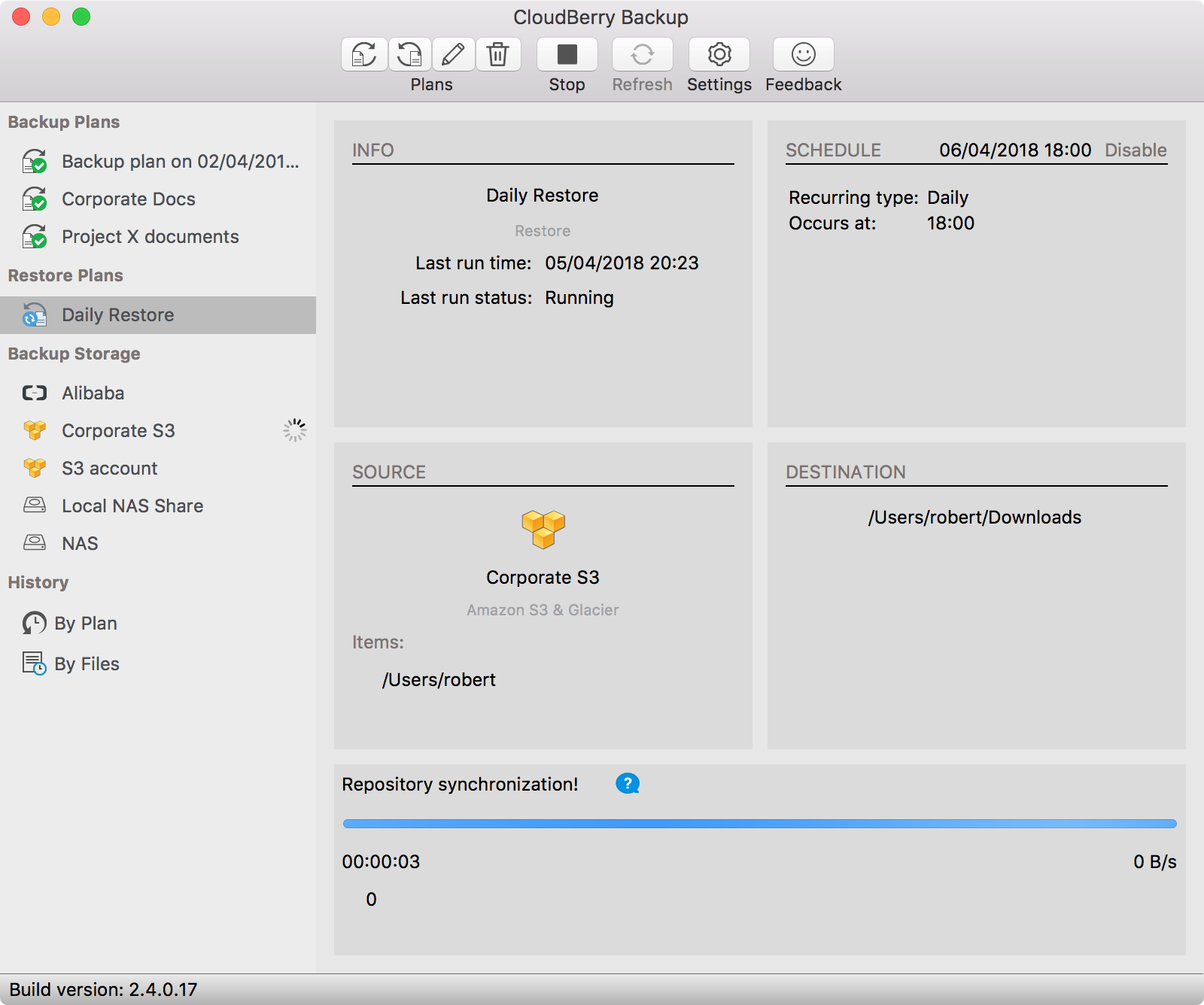1204x1005 pixels.
Task: Click the repository synchronization progress bar
Action: pos(759,824)
